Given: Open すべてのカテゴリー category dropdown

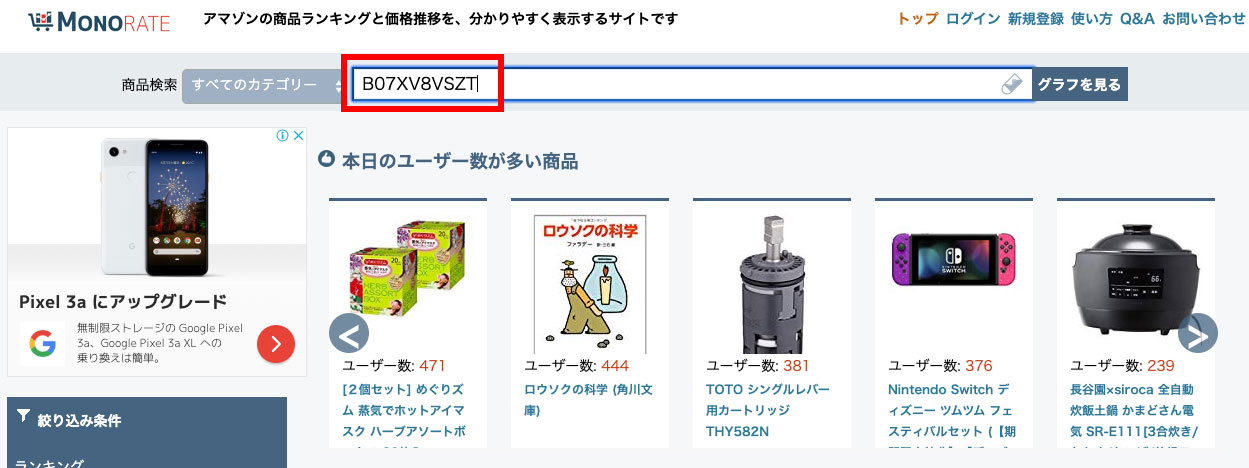Looking at the screenshot, I should pos(264,85).
